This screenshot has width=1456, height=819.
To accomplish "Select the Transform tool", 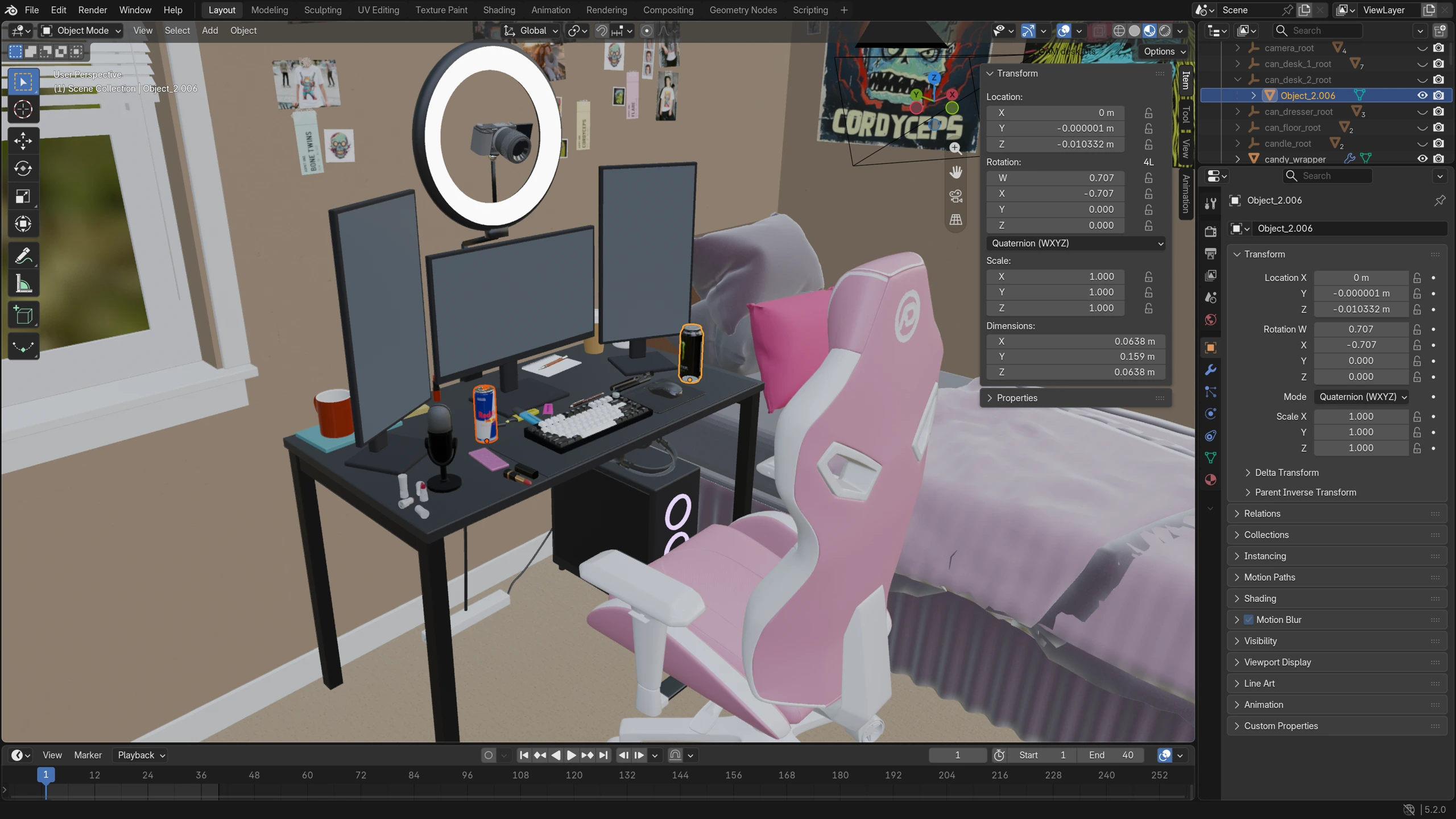I will coord(23,224).
